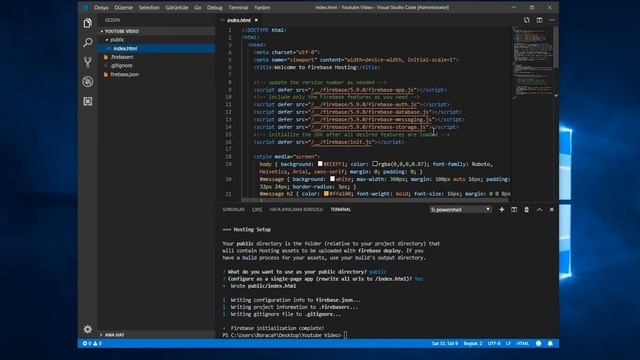Follow the firebase-app.js script link

[363, 90]
